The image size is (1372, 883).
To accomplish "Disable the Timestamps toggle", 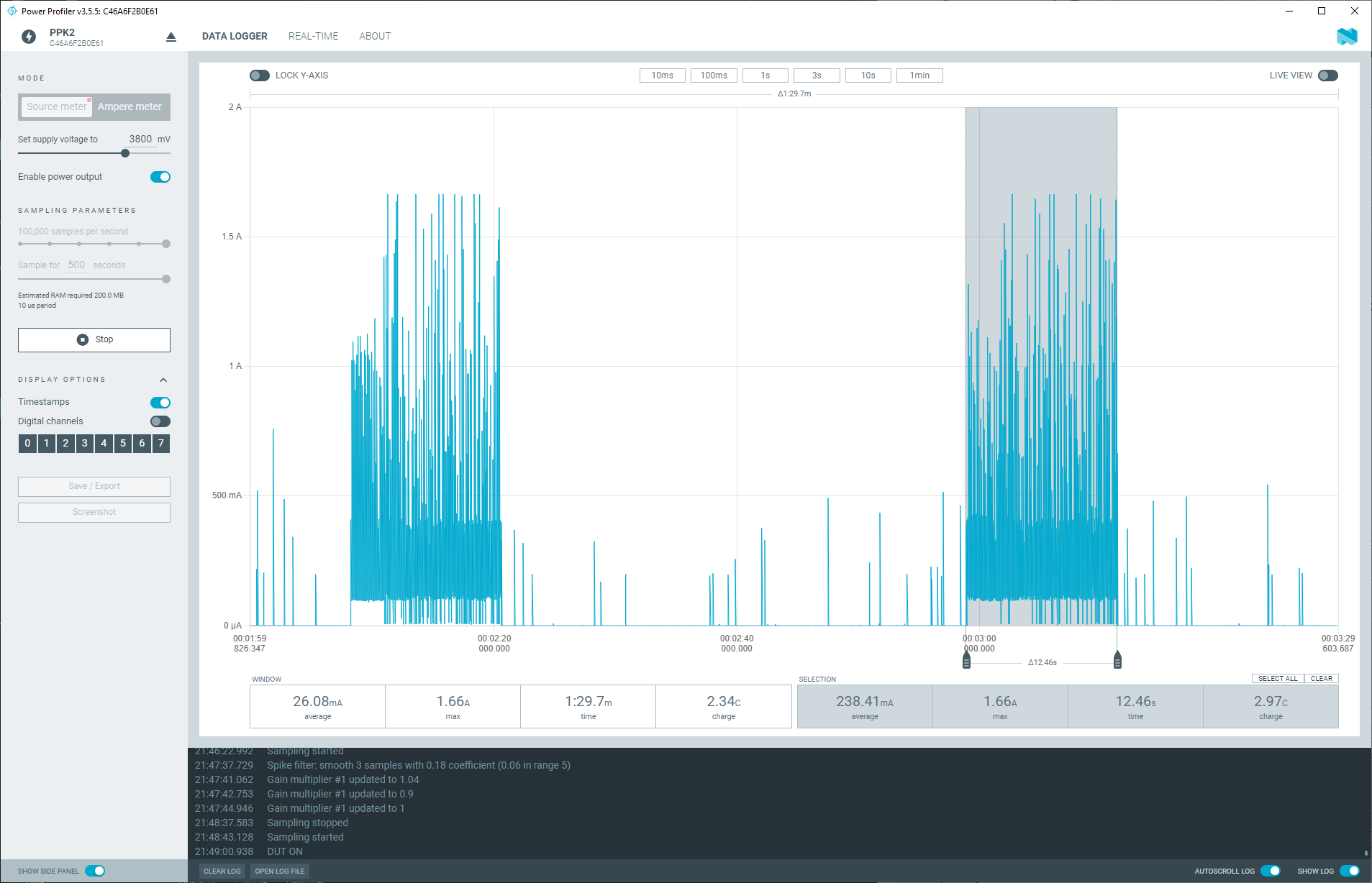I will tap(160, 402).
